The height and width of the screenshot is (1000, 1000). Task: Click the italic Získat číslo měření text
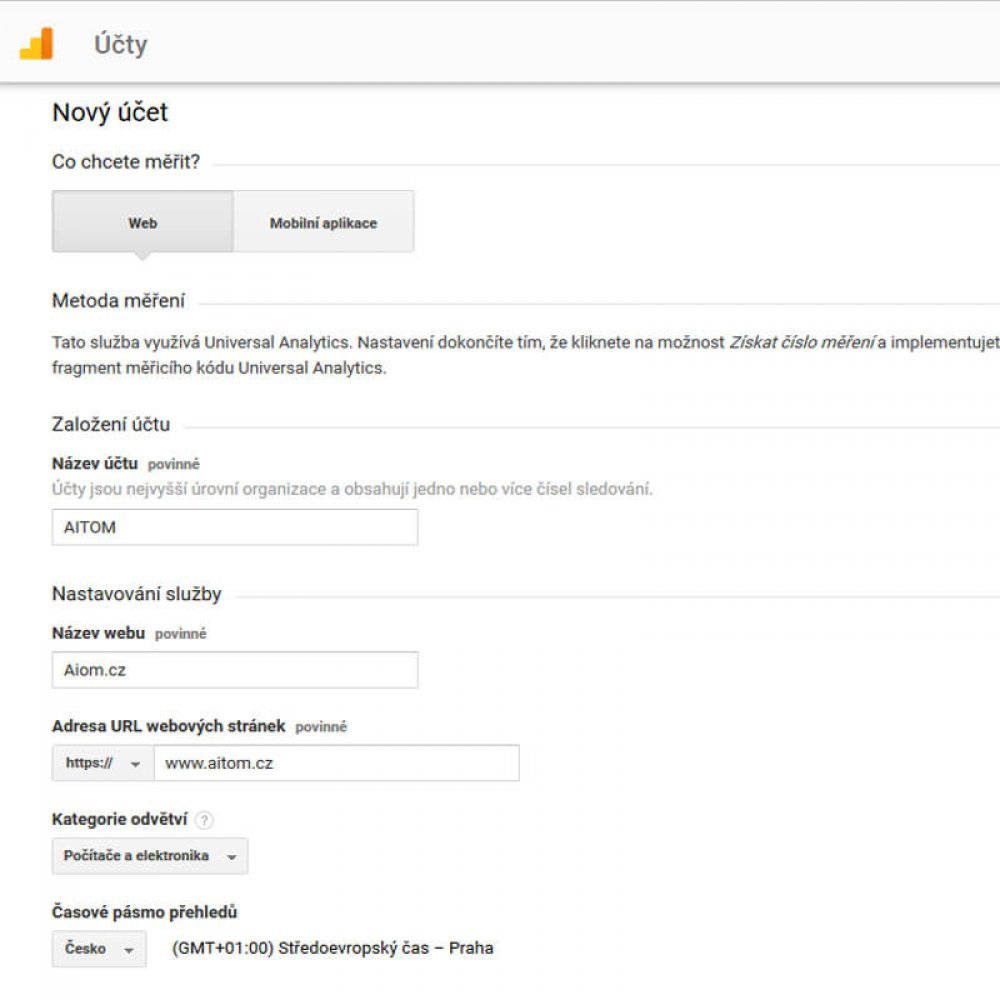(x=800, y=342)
